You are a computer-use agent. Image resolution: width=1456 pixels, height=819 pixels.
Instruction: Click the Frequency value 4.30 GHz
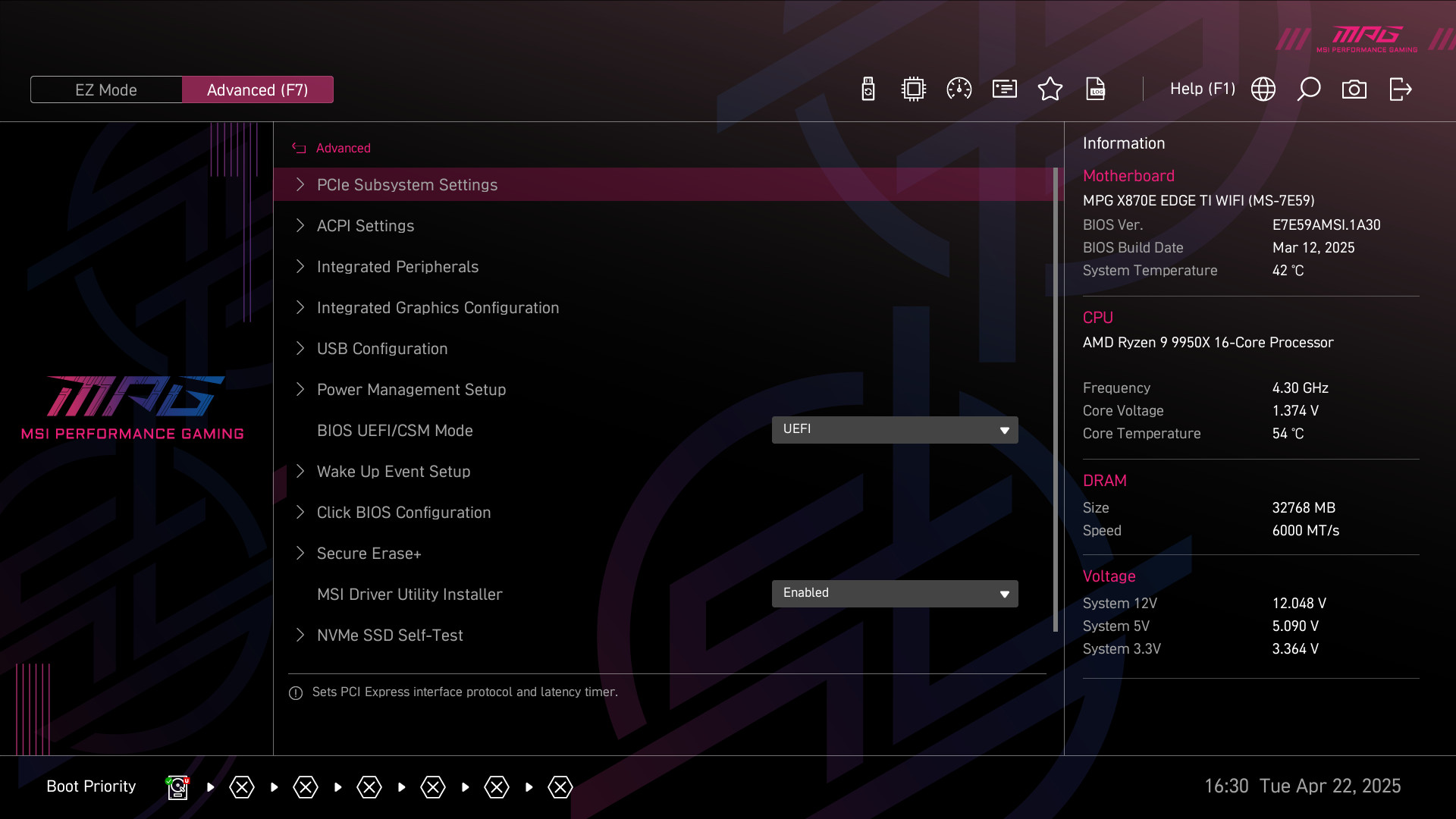point(1301,388)
